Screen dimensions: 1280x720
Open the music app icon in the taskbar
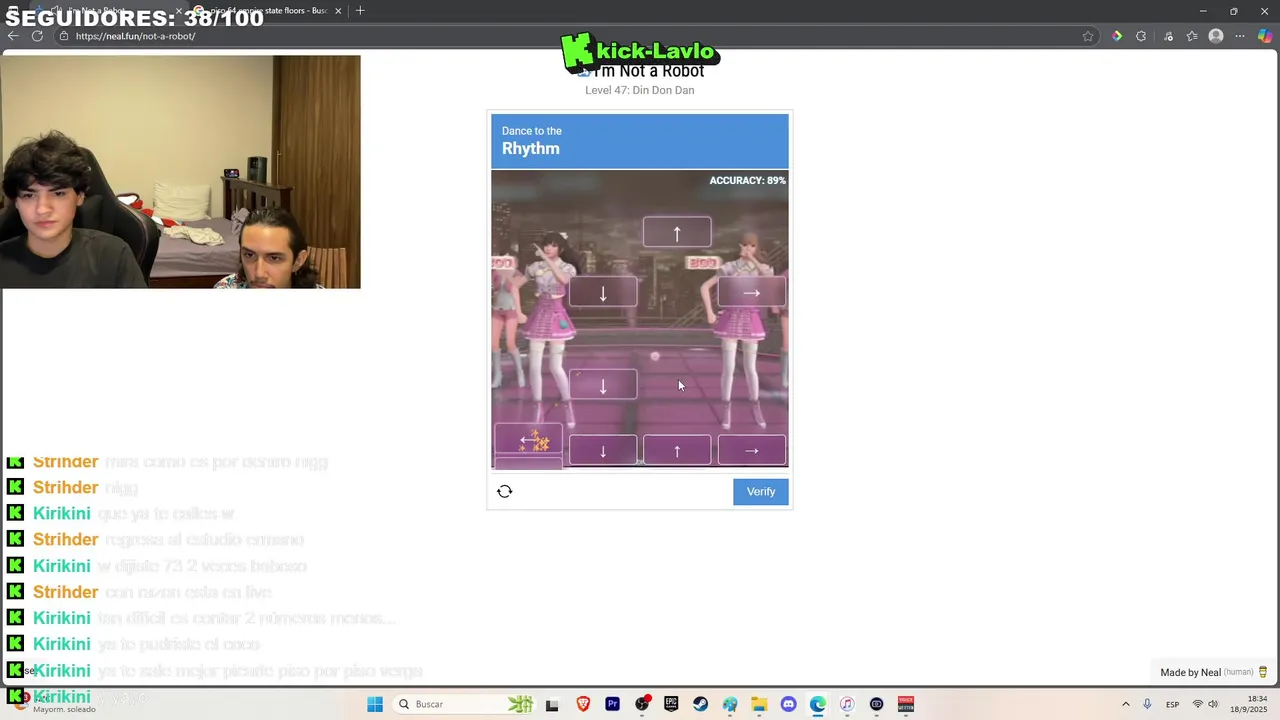tap(847, 704)
